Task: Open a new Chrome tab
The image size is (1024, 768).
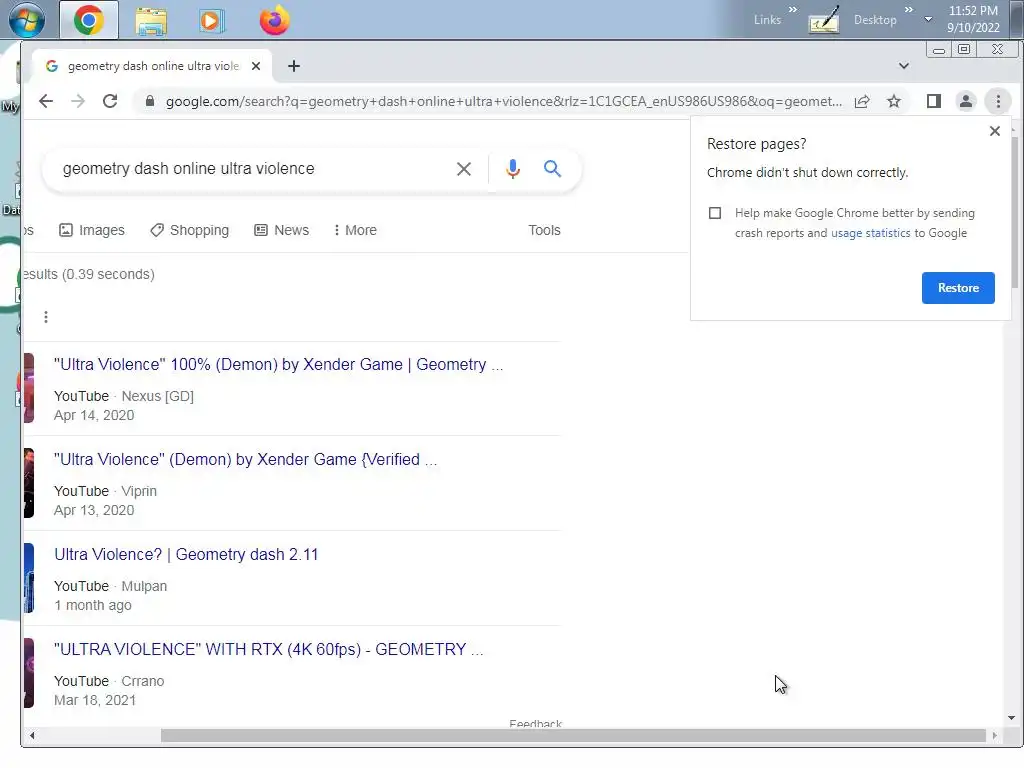Action: click(x=294, y=66)
